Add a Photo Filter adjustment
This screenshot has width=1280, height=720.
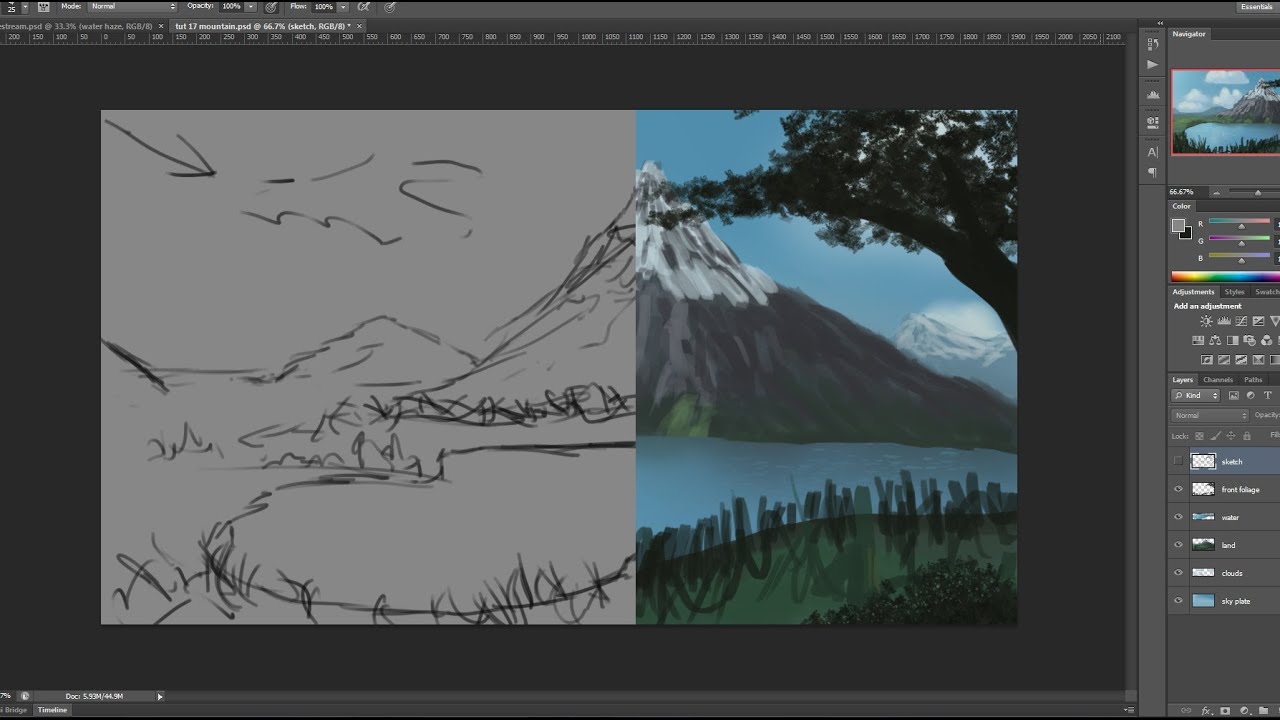coord(1249,340)
